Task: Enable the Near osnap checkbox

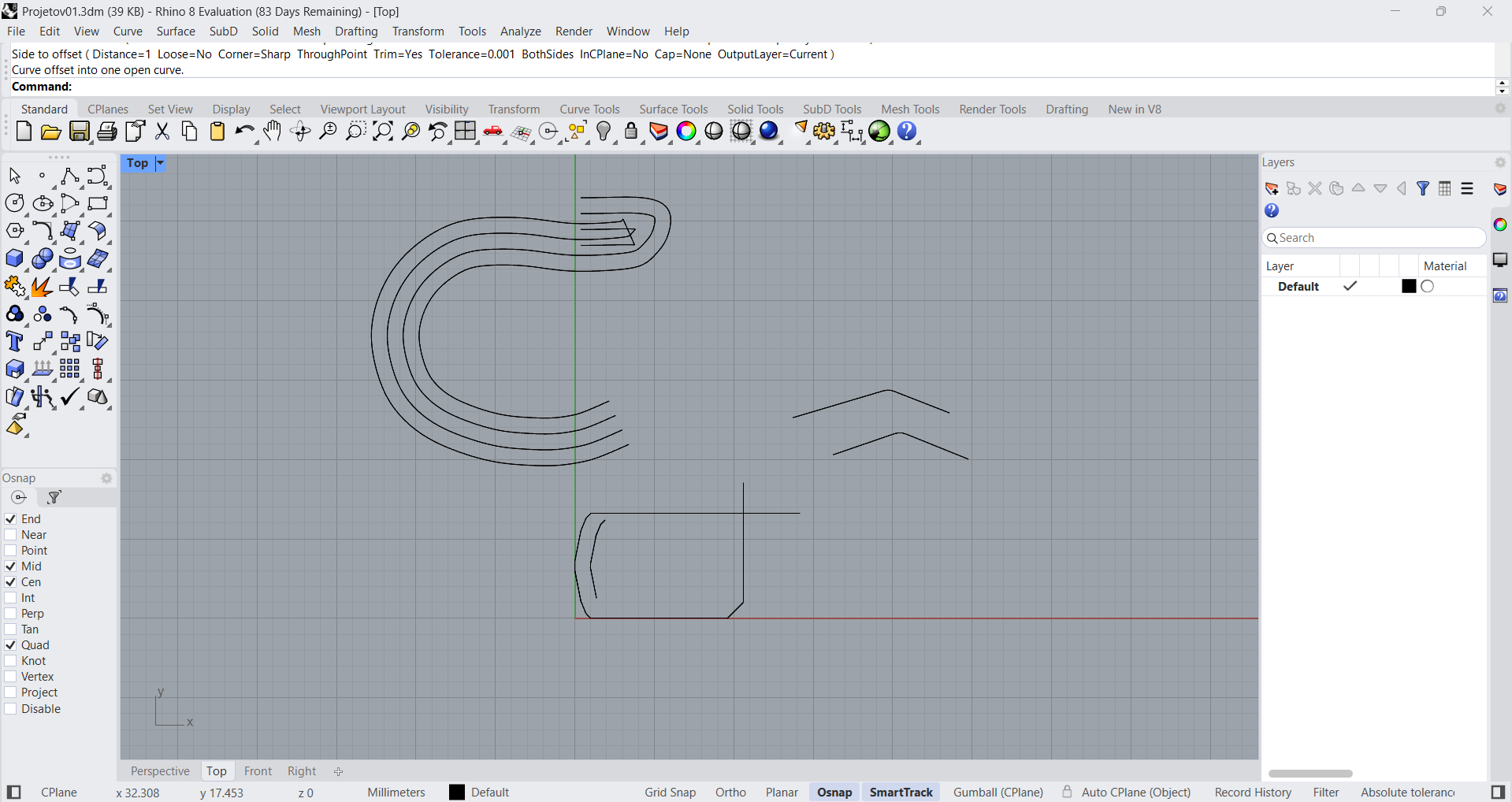Action: (x=11, y=535)
